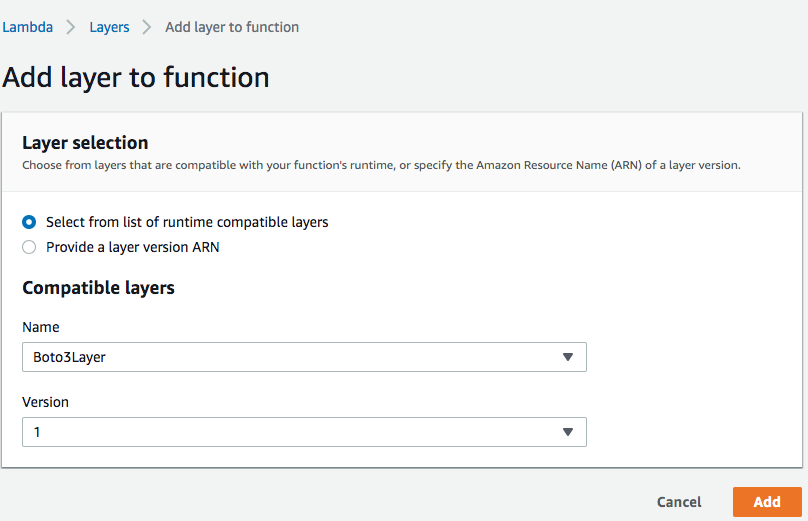Go to Layers breadcrumb link

point(109,27)
